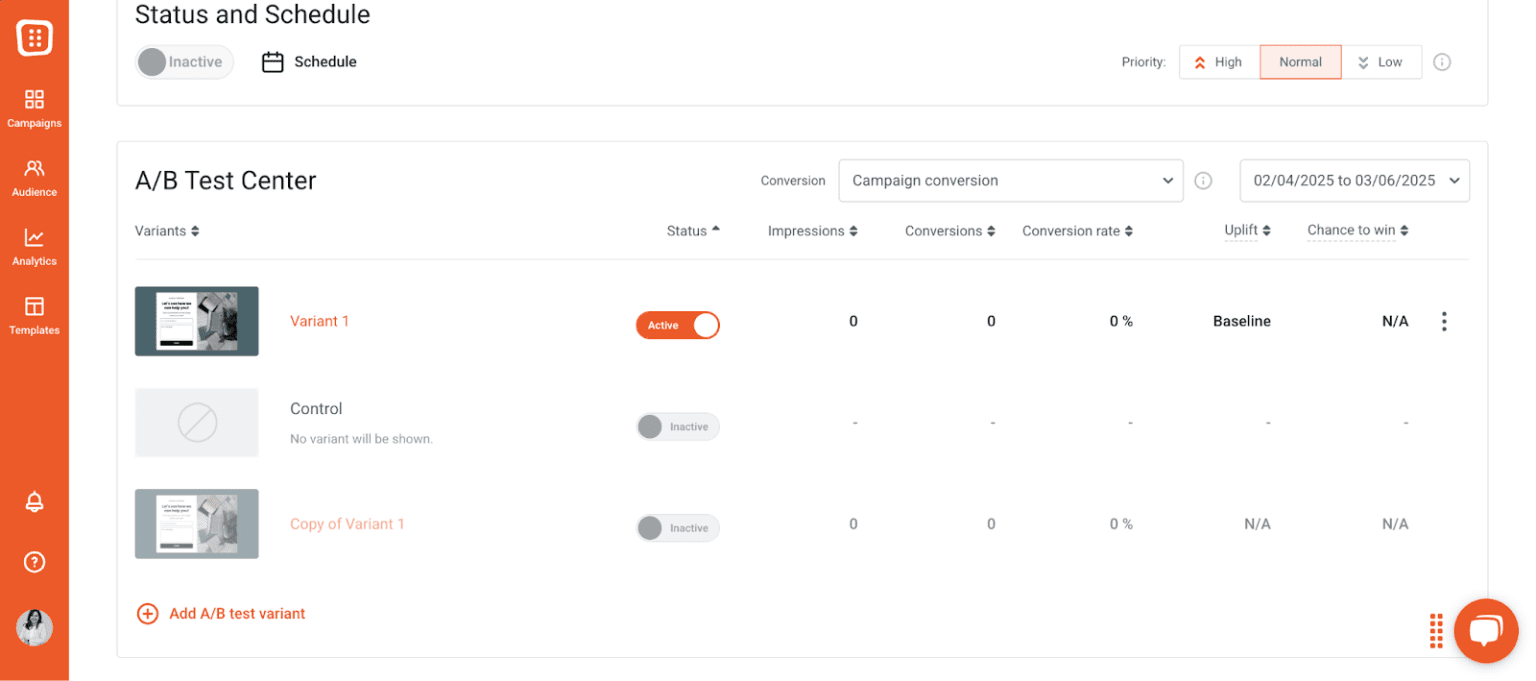Screen dimensions: 1536x681
Task: Open the live chat bubble
Action: coord(1485,630)
